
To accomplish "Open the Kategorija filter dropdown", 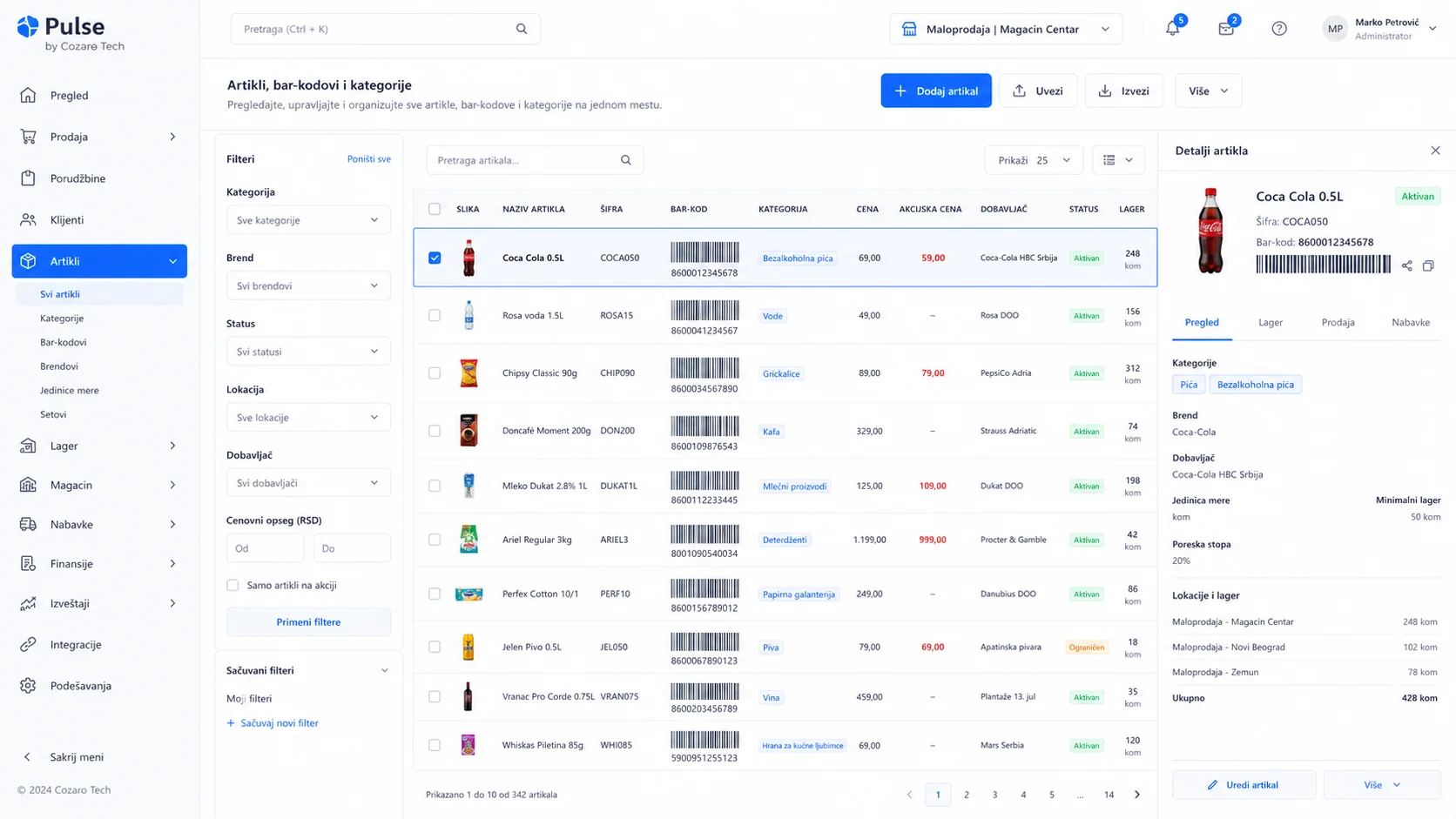I will click(x=308, y=220).
